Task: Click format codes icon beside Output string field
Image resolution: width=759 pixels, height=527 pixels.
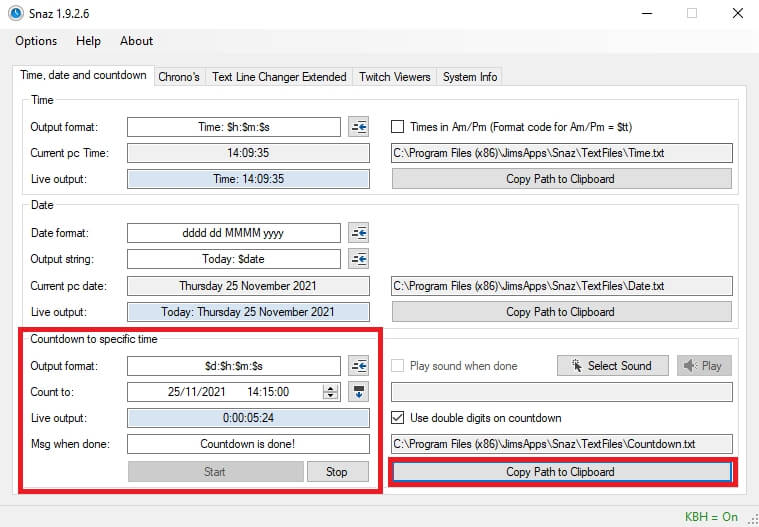Action: (359, 259)
